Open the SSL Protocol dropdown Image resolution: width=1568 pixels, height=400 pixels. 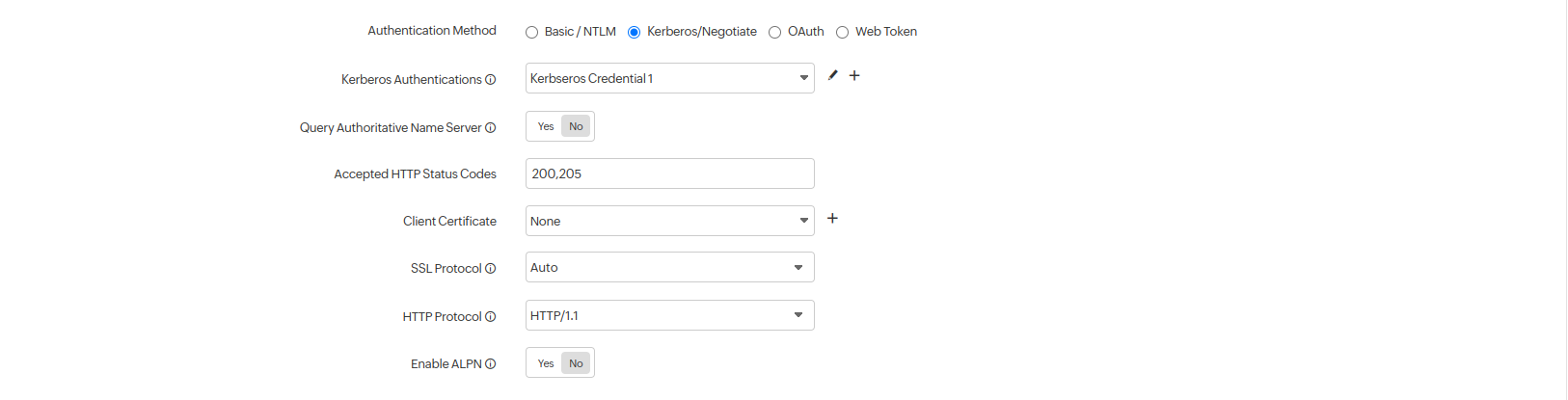click(669, 267)
